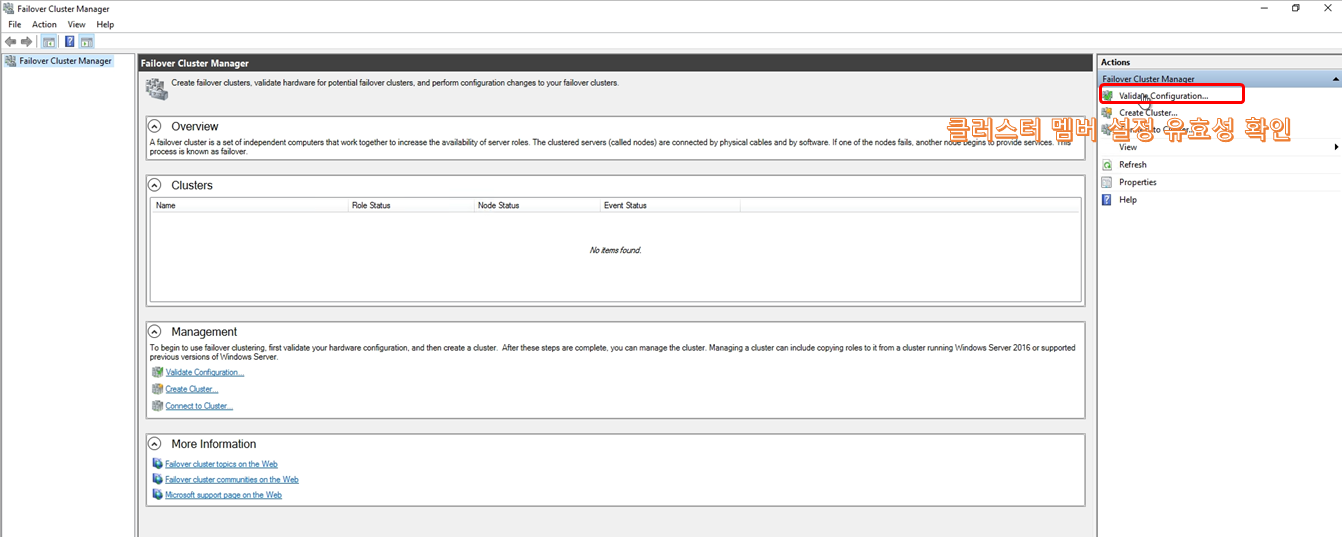This screenshot has width=1342, height=537.
Task: Open Microsoft support page on the Web
Action: tap(223, 494)
